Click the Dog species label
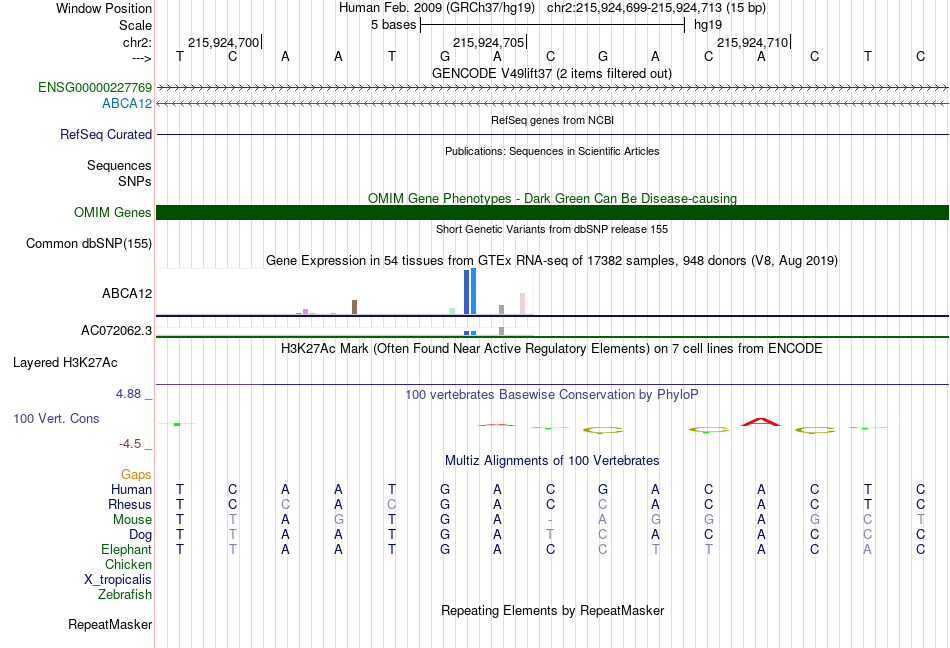Image resolution: width=950 pixels, height=648 pixels. [x=140, y=535]
